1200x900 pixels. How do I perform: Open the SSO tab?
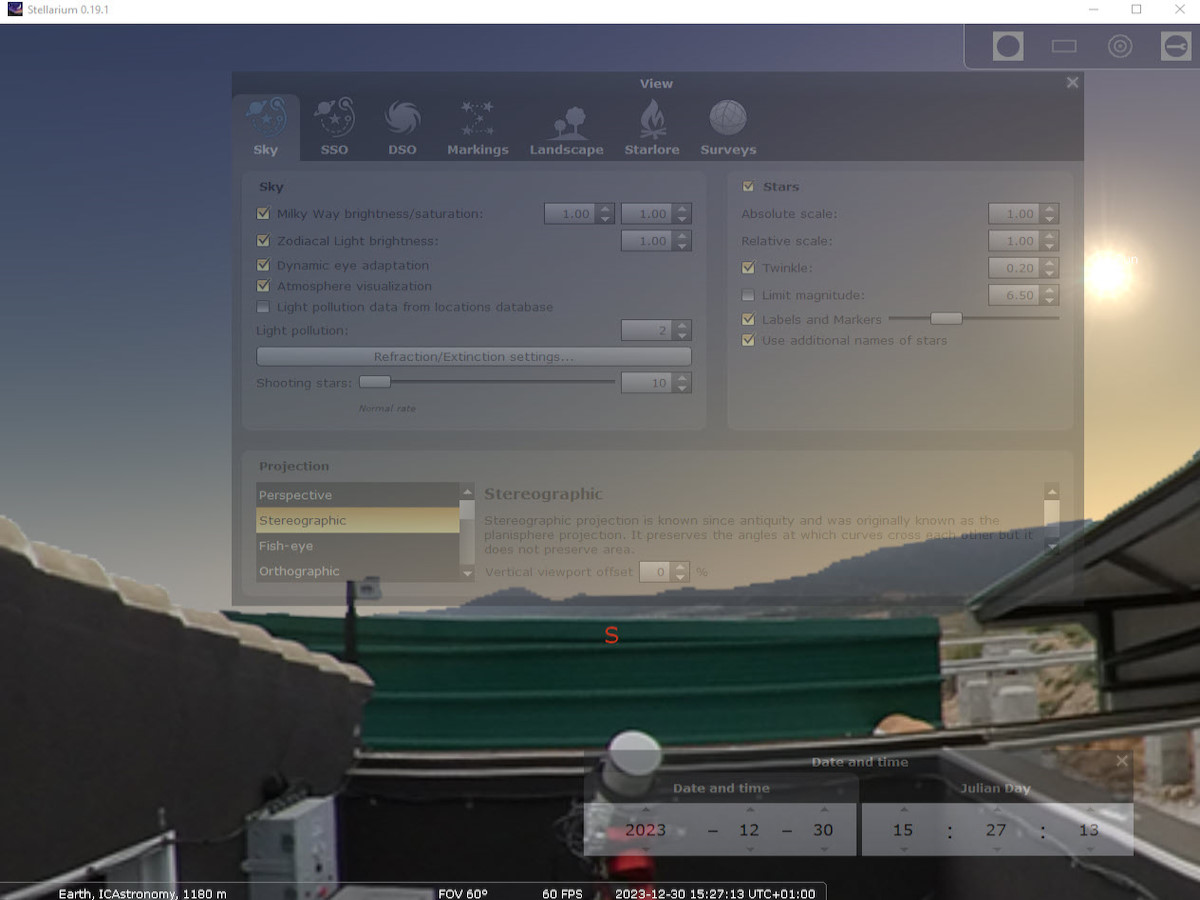(334, 127)
